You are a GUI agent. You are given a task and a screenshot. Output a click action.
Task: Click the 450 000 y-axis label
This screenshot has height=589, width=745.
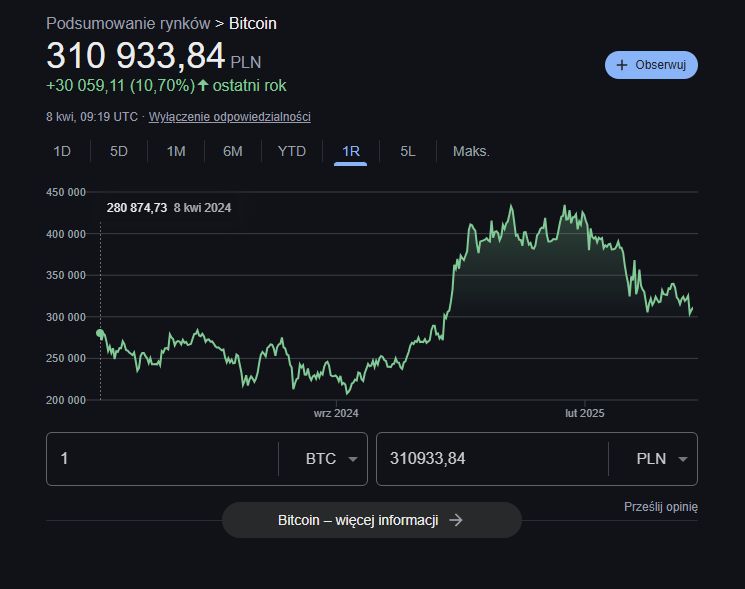point(66,192)
